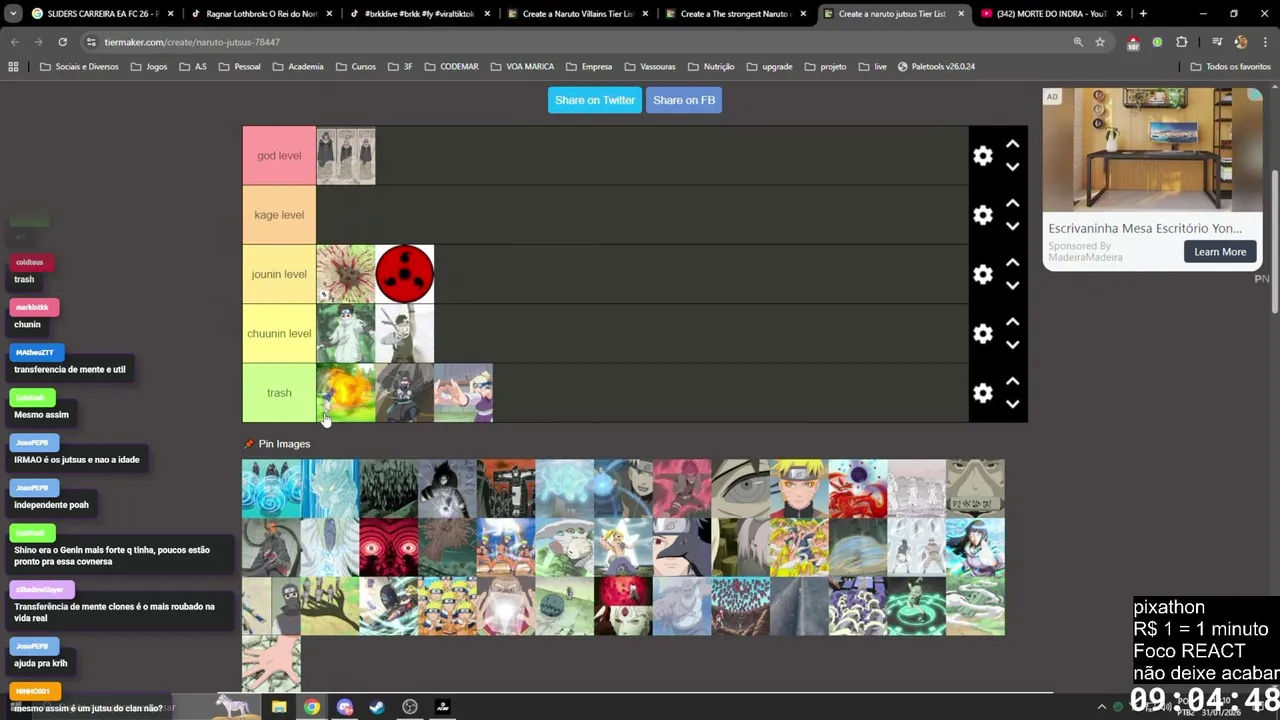The height and width of the screenshot is (720, 1280).
Task: Move kage level row up
Action: 1012,203
